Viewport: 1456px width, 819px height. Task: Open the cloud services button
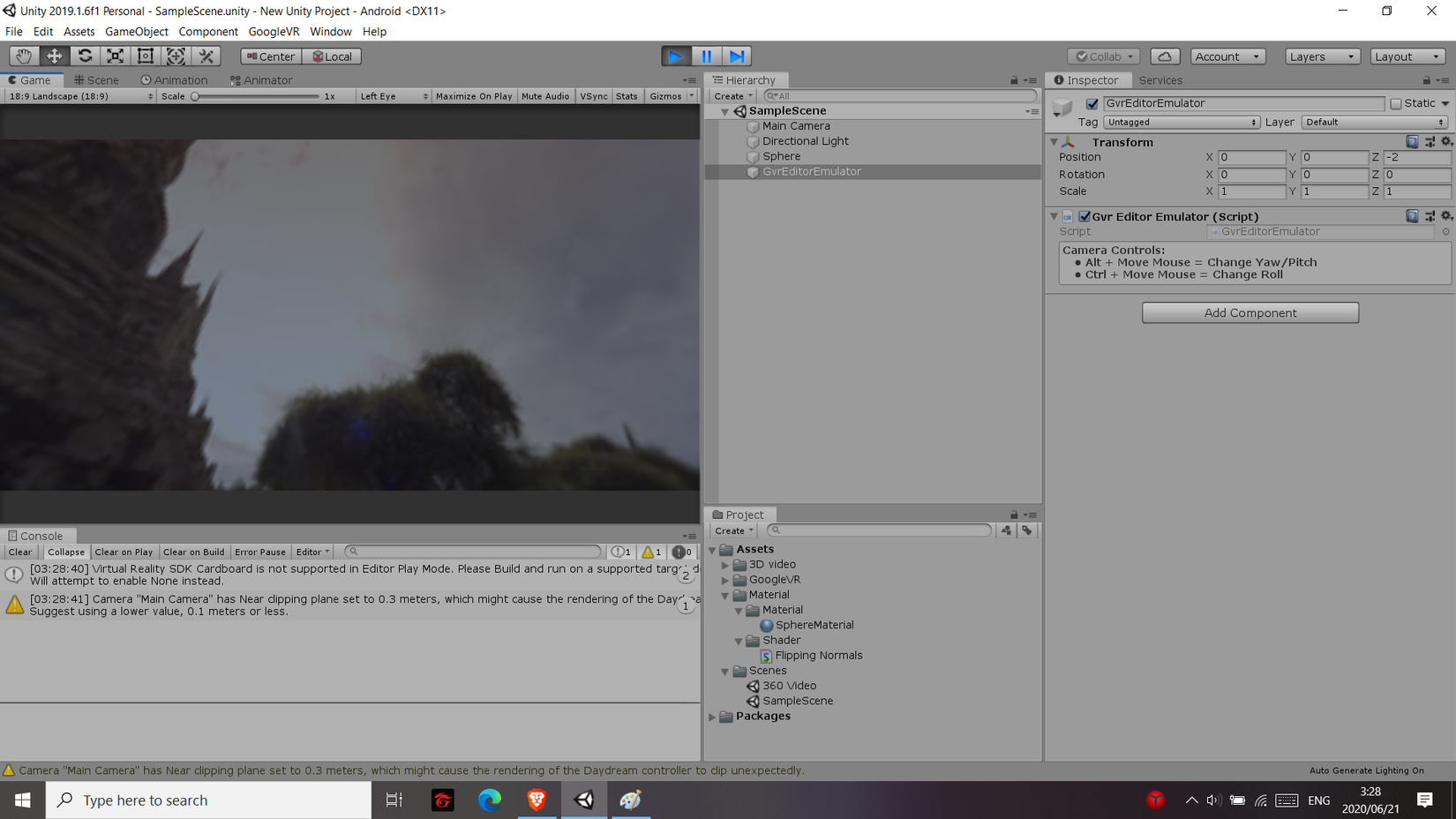click(x=1165, y=56)
